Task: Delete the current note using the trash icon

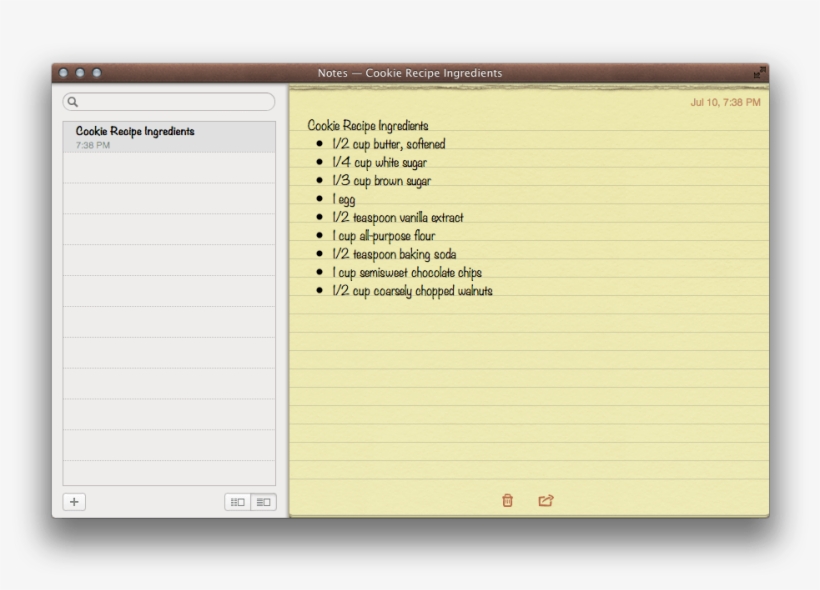Action: [x=509, y=499]
